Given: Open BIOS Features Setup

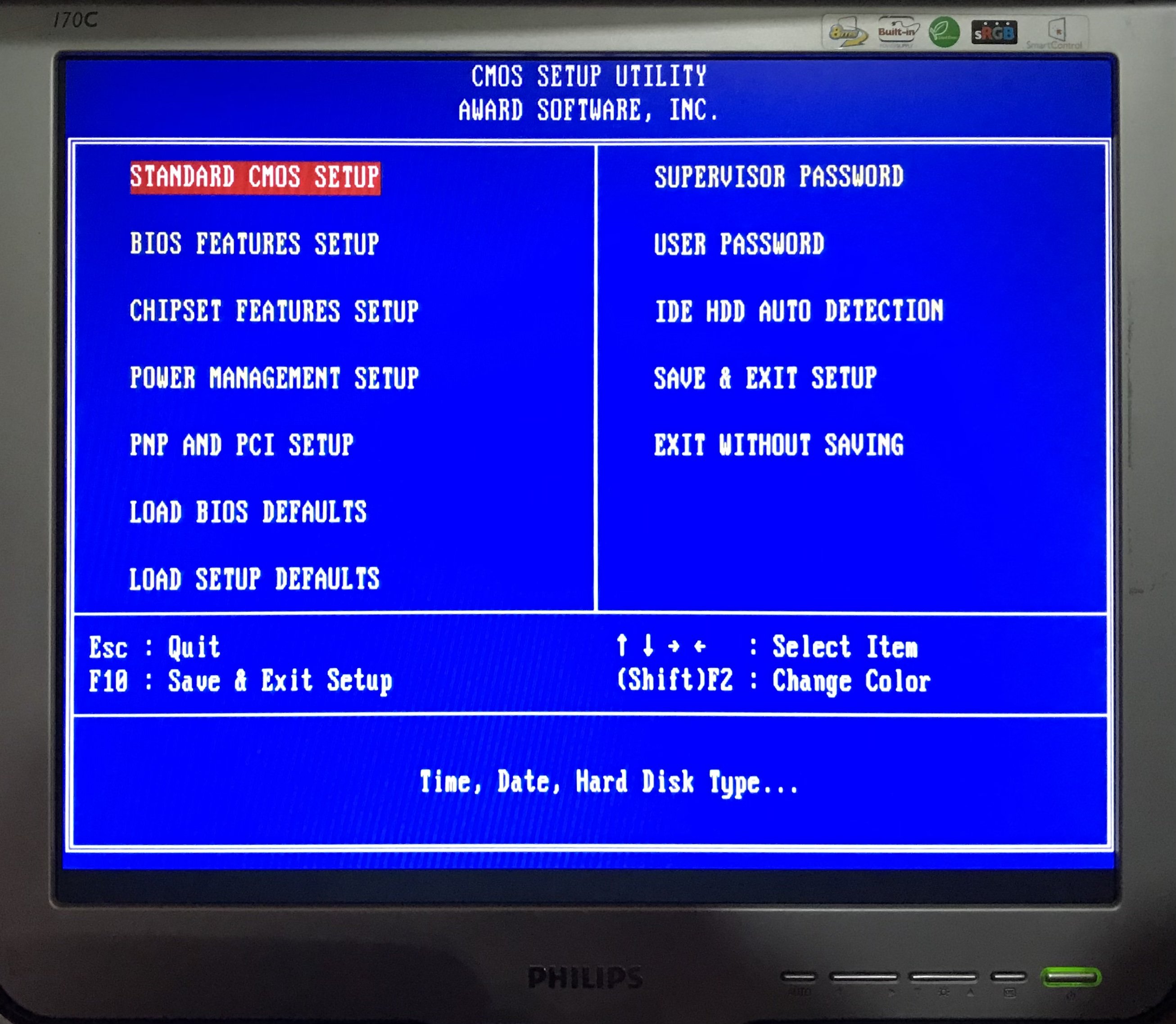Looking at the screenshot, I should 254,244.
